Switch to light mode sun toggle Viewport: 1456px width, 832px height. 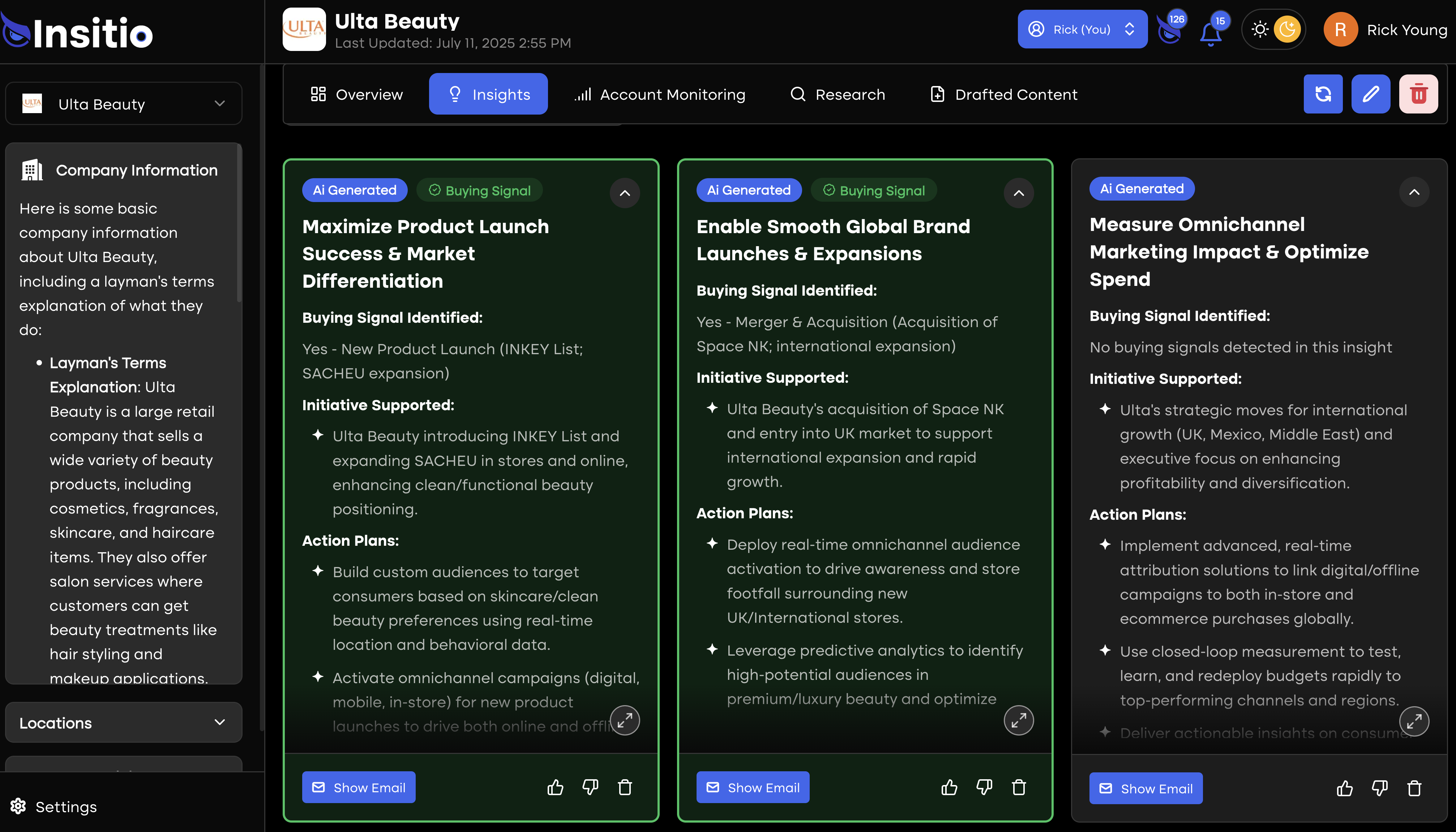tap(1259, 29)
